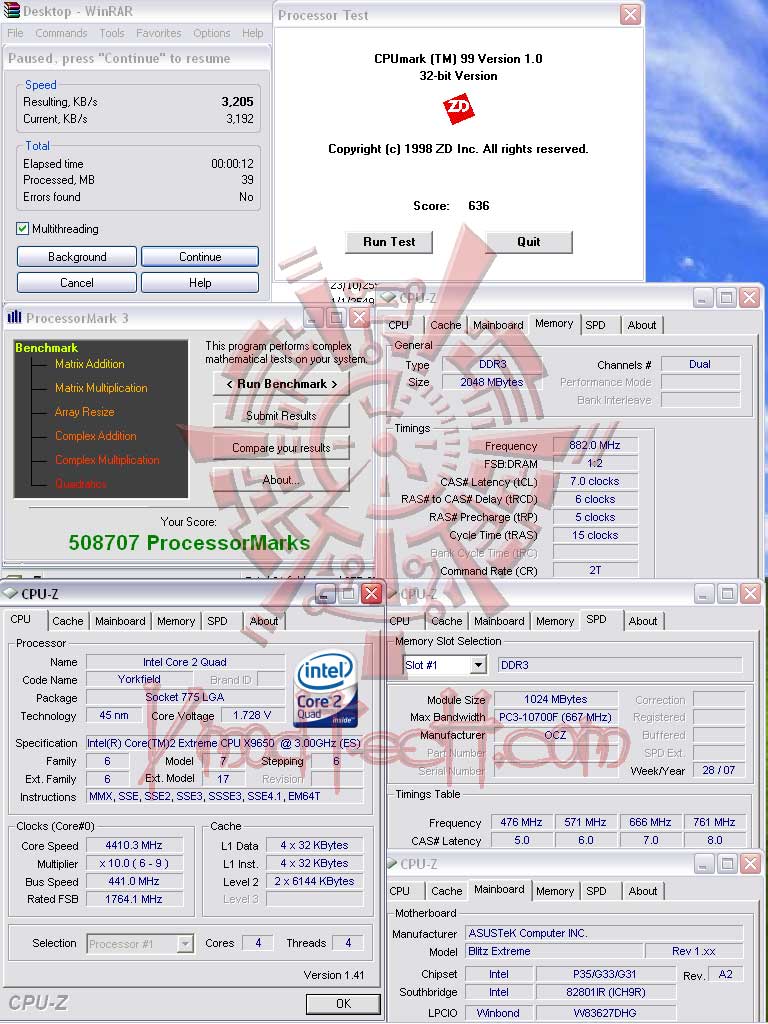Switch to Cache tab in the CPU-Z SPD window
Image resolution: width=768 pixels, height=1024 pixels.
(447, 621)
